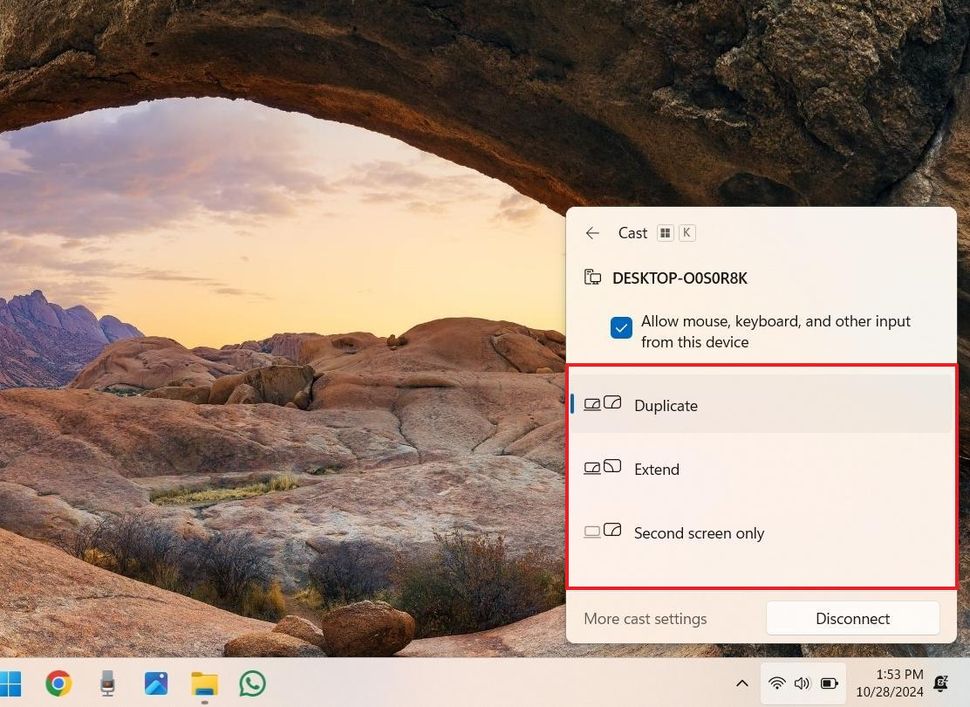The height and width of the screenshot is (707, 970).
Task: Open the Photos app on the taskbar
Action: coord(155,683)
